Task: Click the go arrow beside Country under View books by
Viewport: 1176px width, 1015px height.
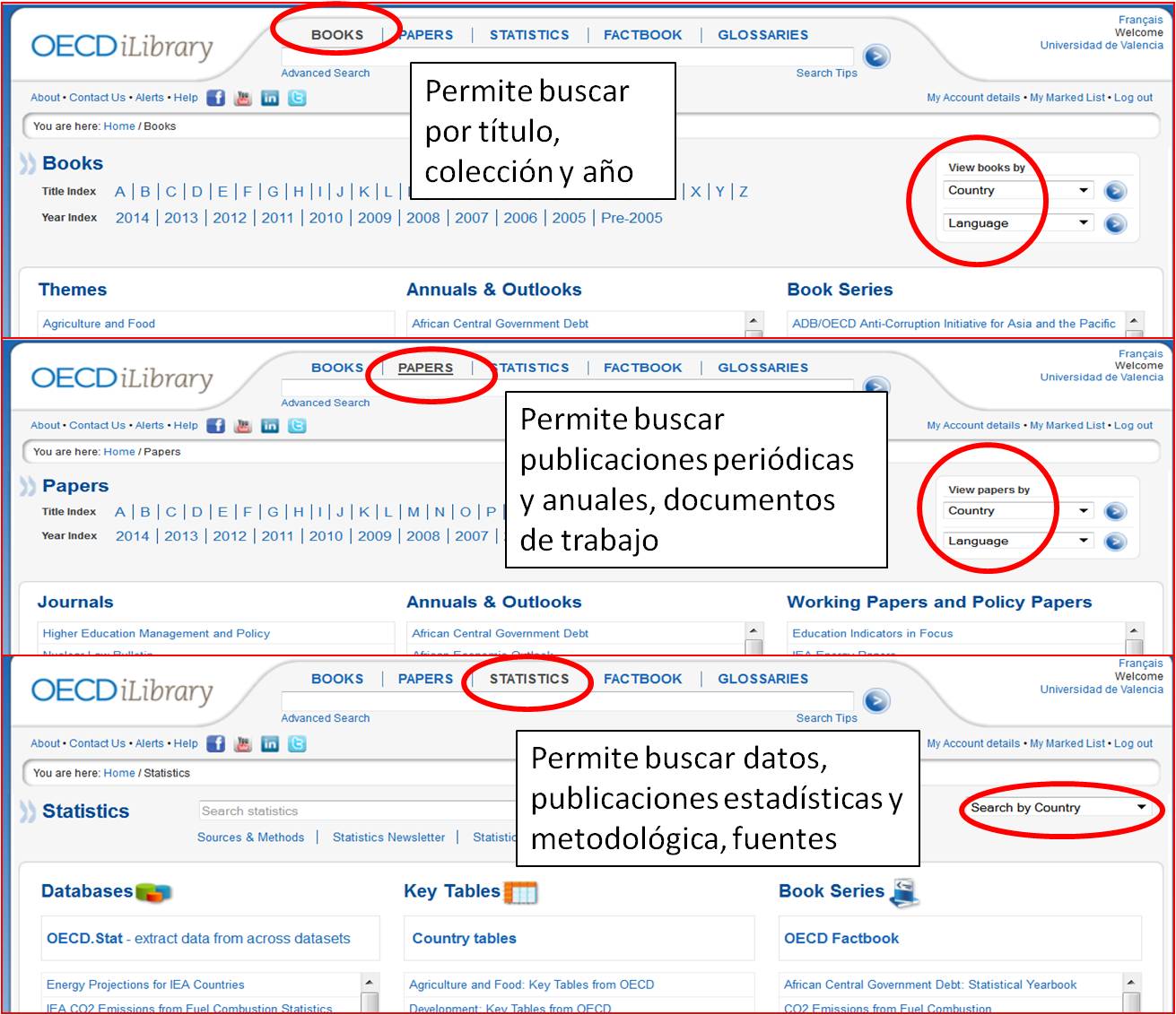Action: pos(1114,191)
